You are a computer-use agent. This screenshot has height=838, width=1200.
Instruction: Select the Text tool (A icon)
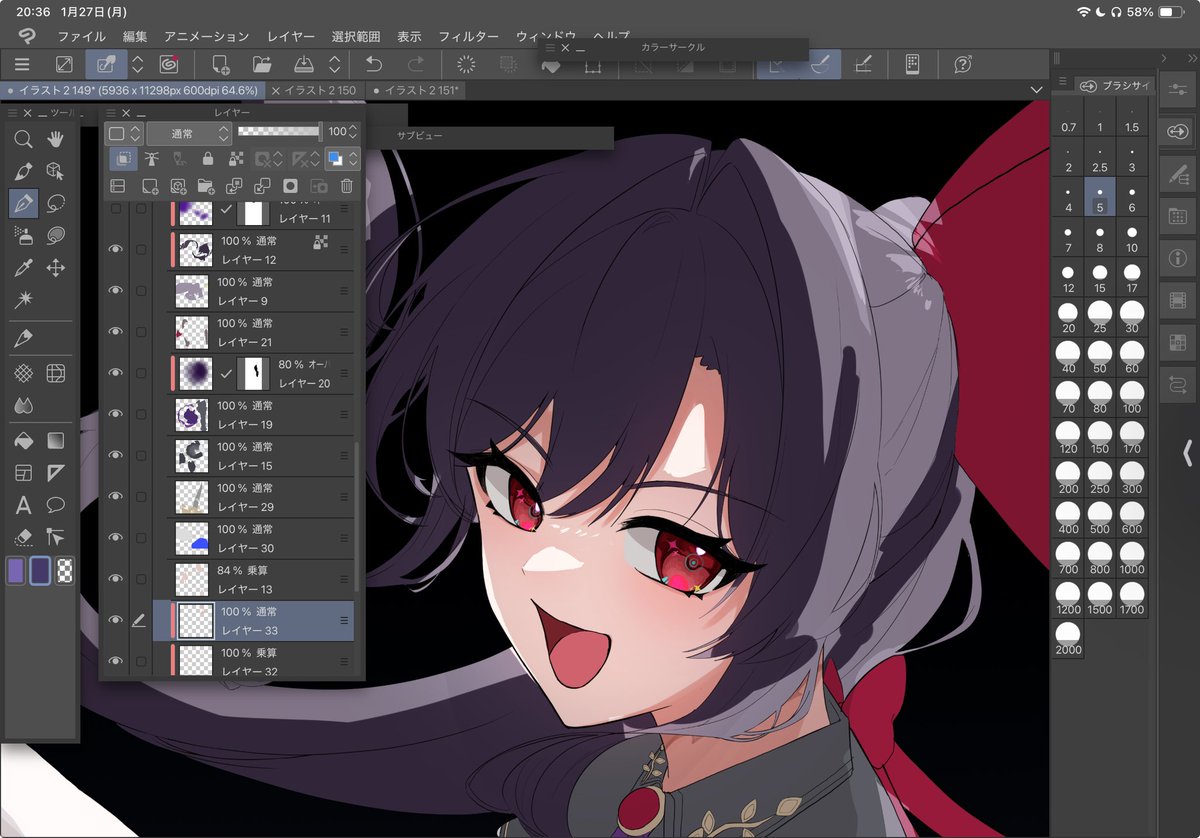pos(24,504)
